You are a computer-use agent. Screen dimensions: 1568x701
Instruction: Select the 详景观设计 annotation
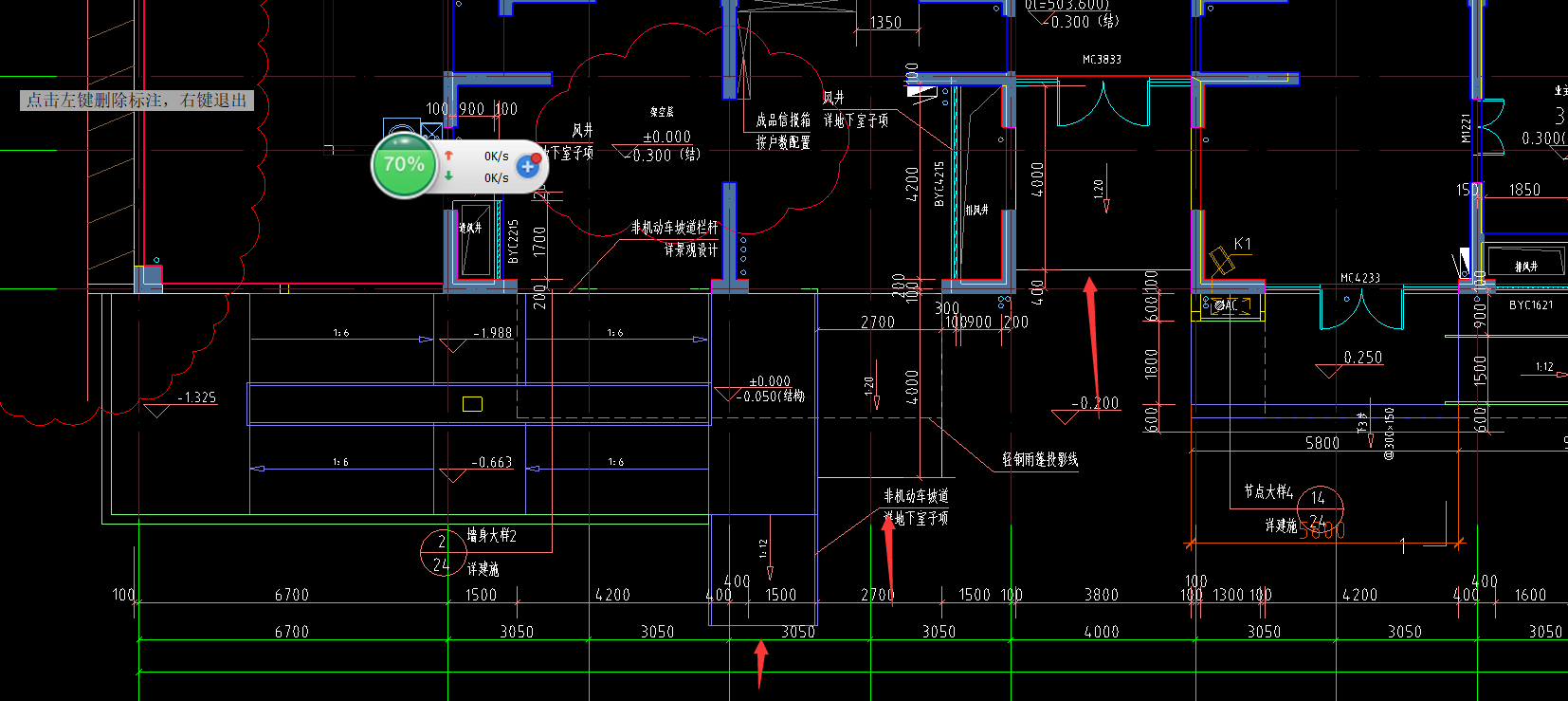point(691,250)
